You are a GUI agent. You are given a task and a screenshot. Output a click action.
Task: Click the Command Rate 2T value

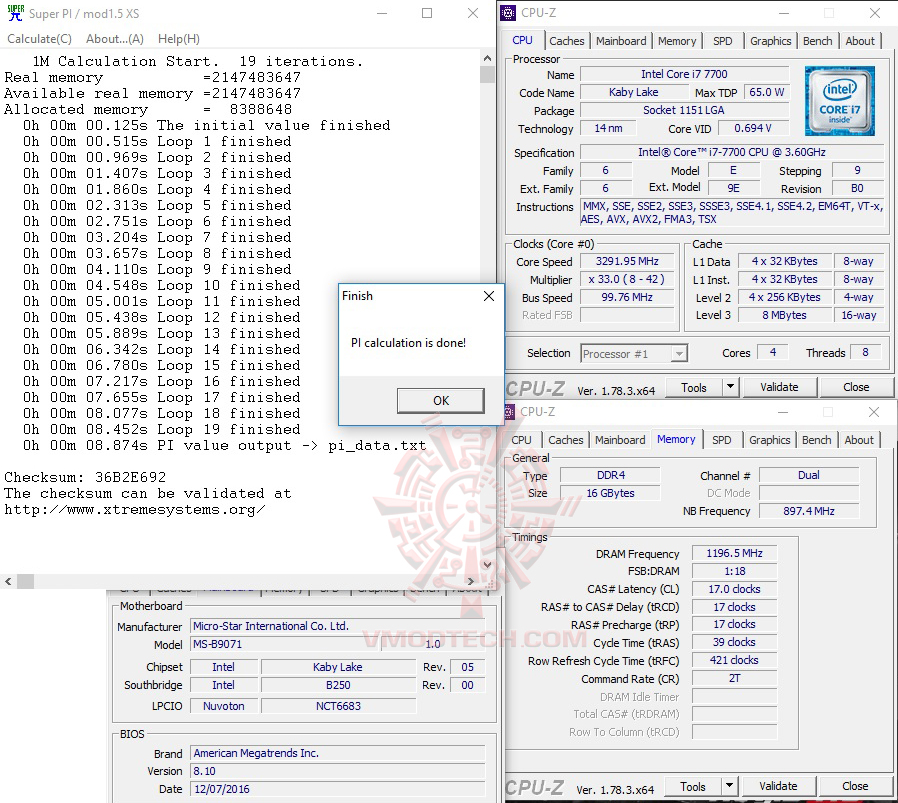(734, 679)
